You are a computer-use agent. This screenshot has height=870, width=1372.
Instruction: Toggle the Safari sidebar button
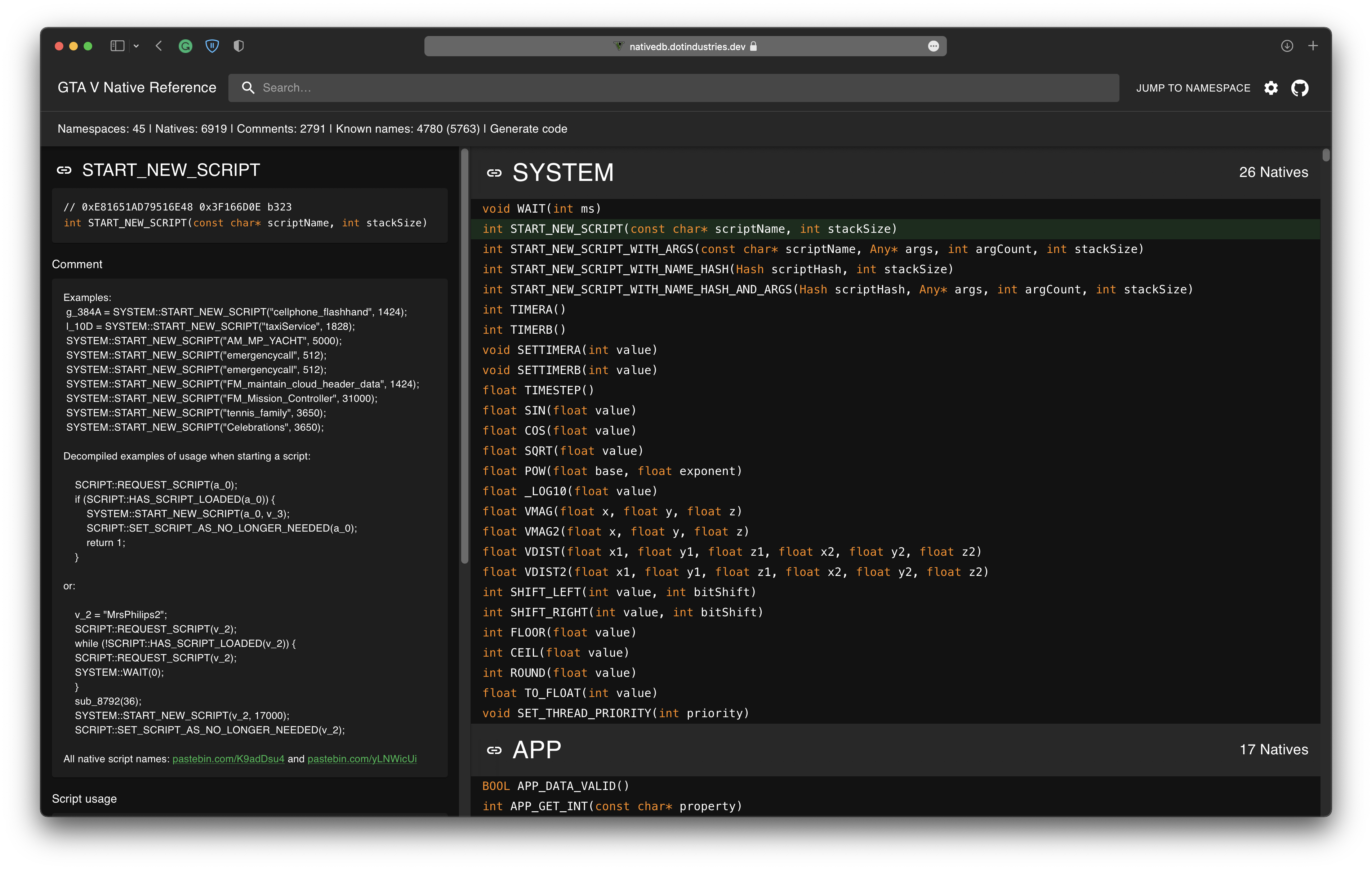click(117, 46)
